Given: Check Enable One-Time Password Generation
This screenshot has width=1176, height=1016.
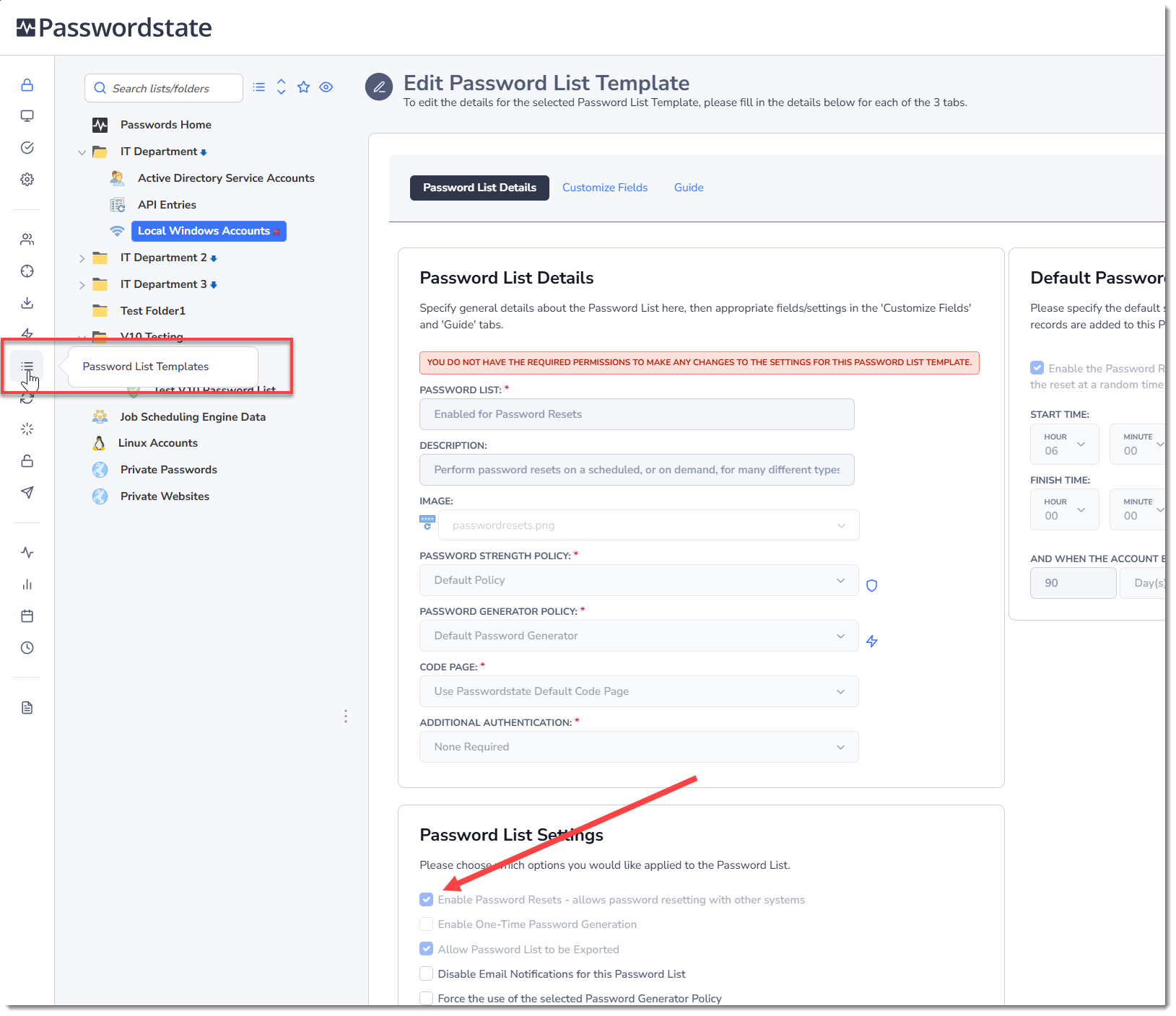Looking at the screenshot, I should click(x=427, y=924).
